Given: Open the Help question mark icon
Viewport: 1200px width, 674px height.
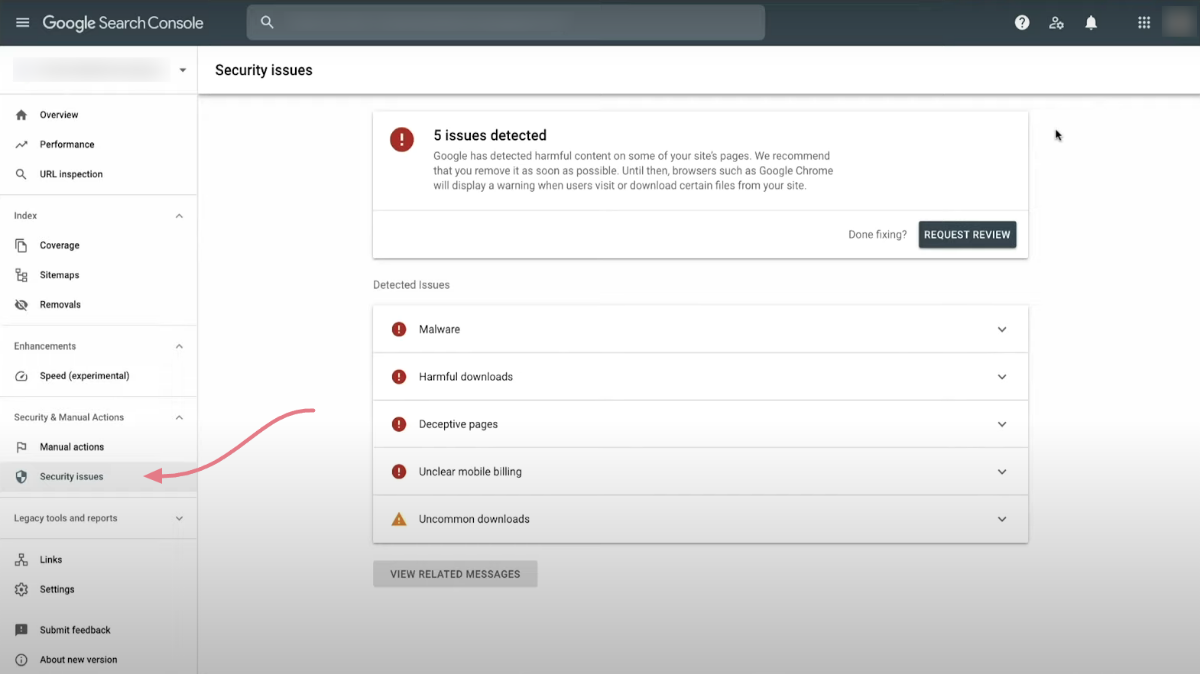Looking at the screenshot, I should (x=1022, y=22).
